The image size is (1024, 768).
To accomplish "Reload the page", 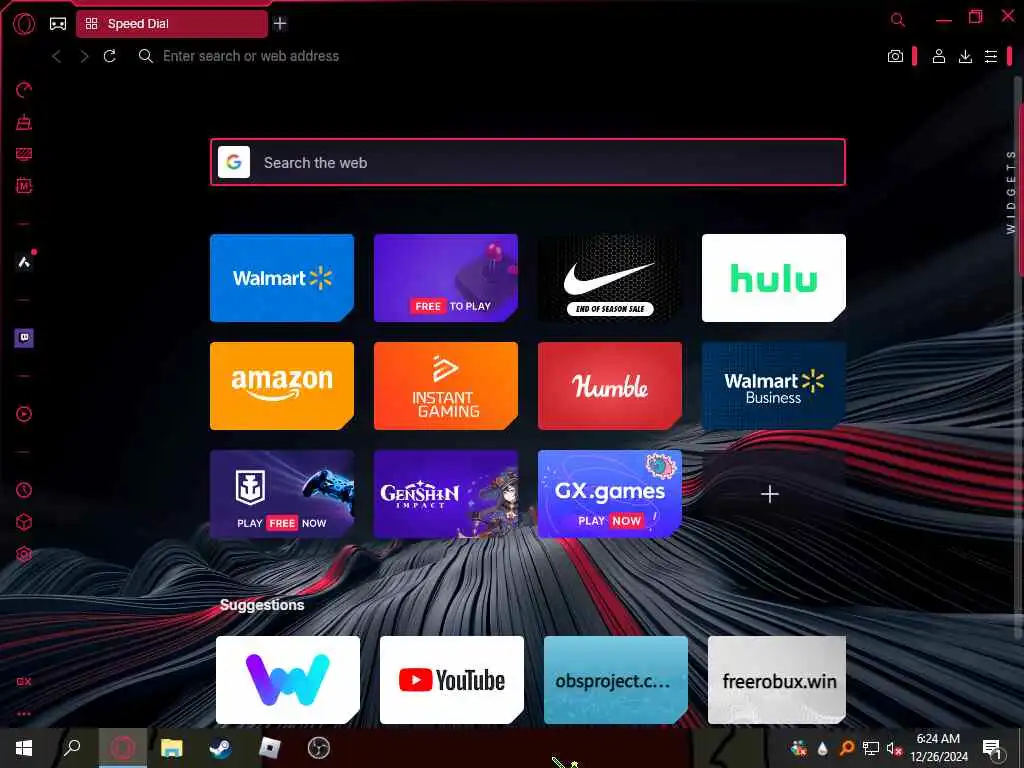I will tap(110, 56).
